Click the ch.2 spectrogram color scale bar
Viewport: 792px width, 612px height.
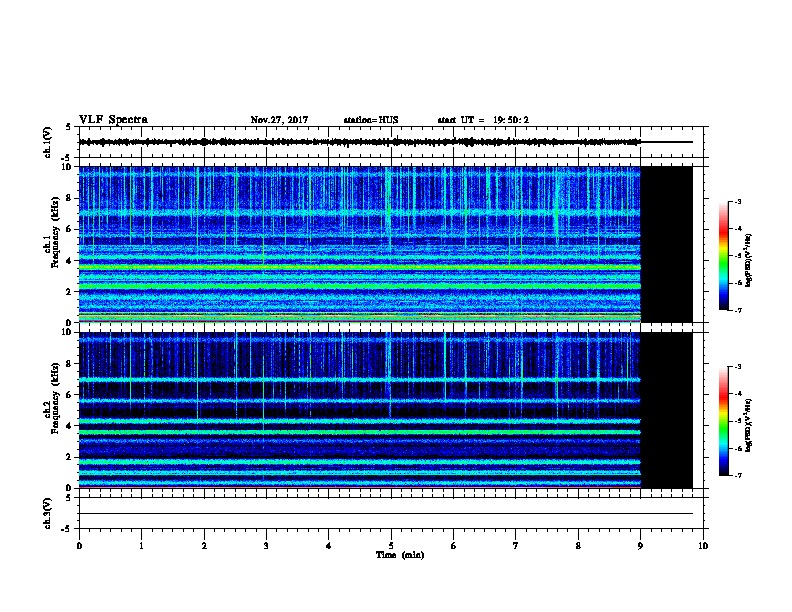click(723, 421)
